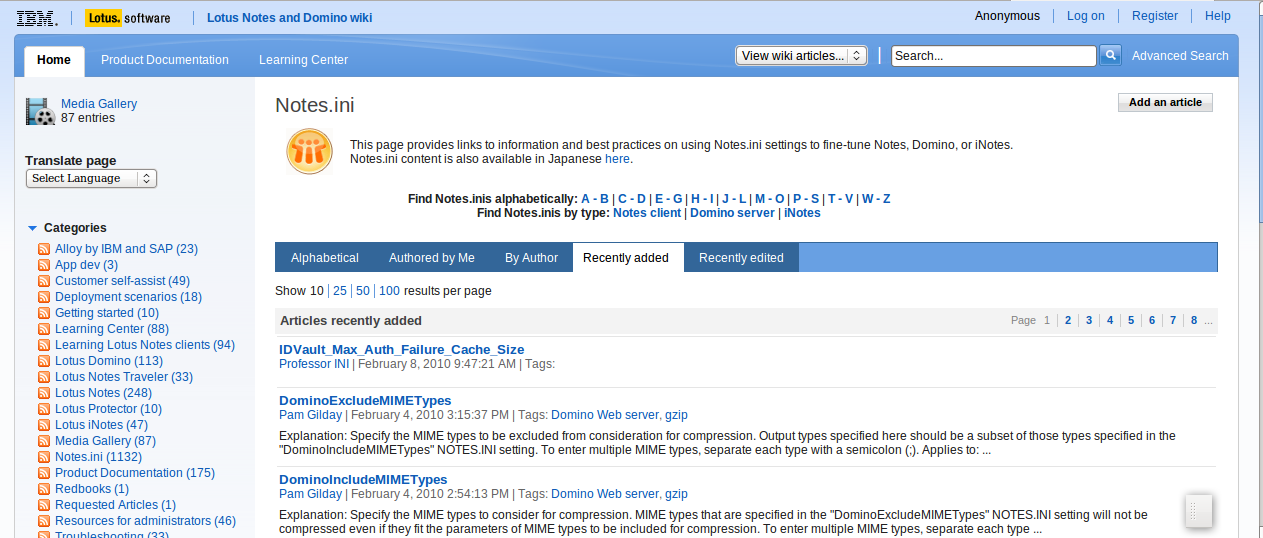Click the Lotus software logo
1263x538 pixels.
pyautogui.click(x=129, y=17)
